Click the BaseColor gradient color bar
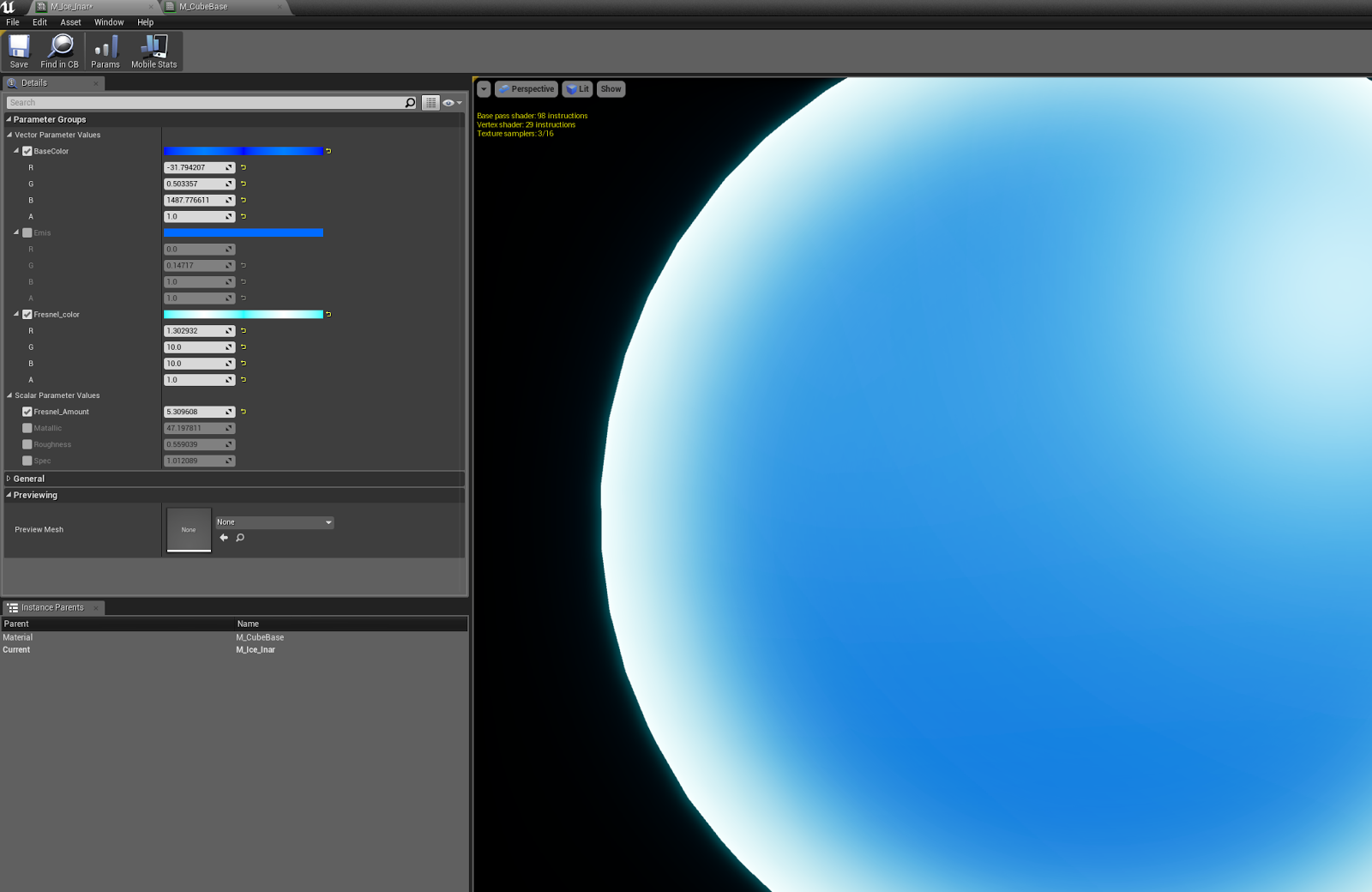Viewport: 1372px width, 892px height. pos(244,151)
